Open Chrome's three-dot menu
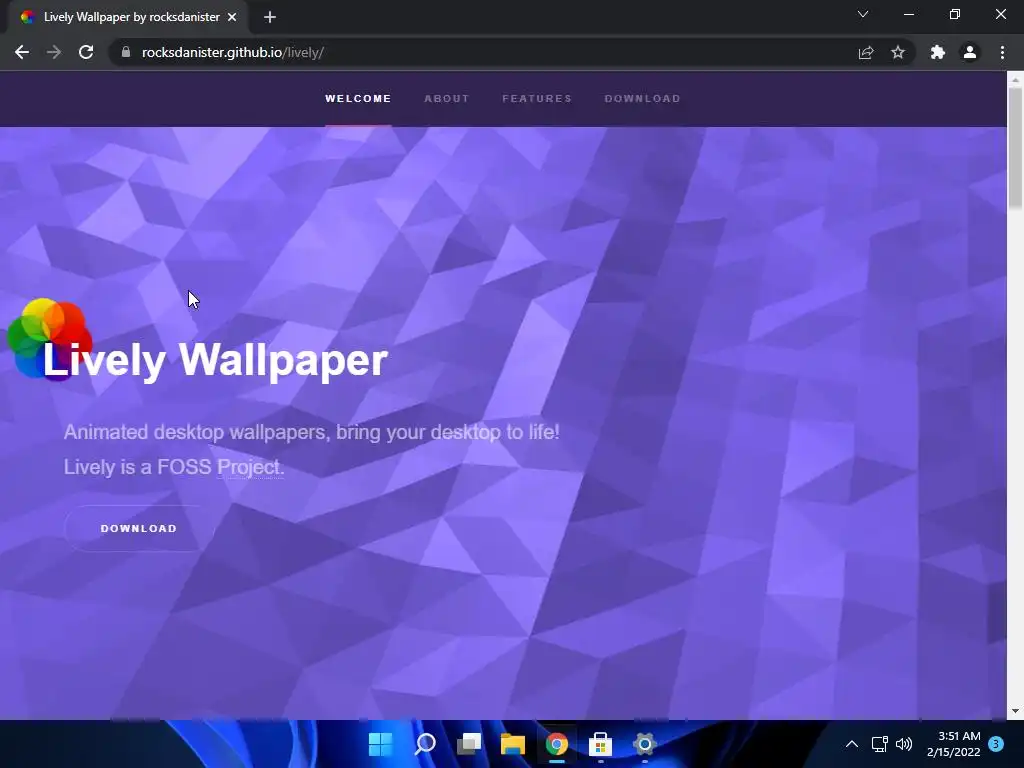 (x=1002, y=52)
